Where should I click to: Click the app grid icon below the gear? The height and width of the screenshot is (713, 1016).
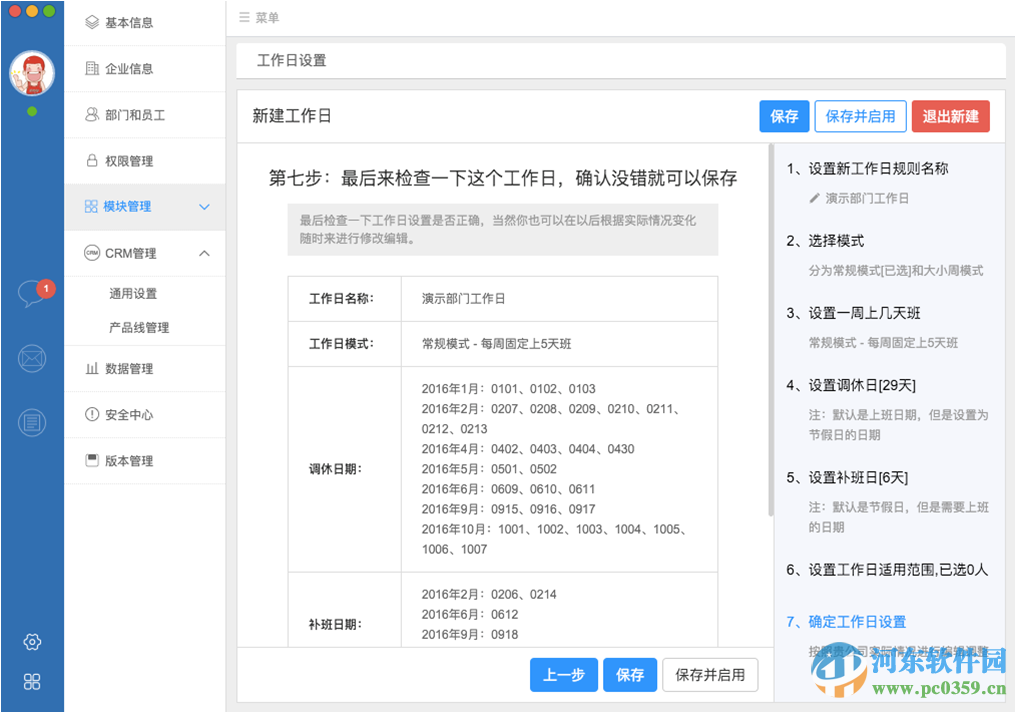click(31, 681)
